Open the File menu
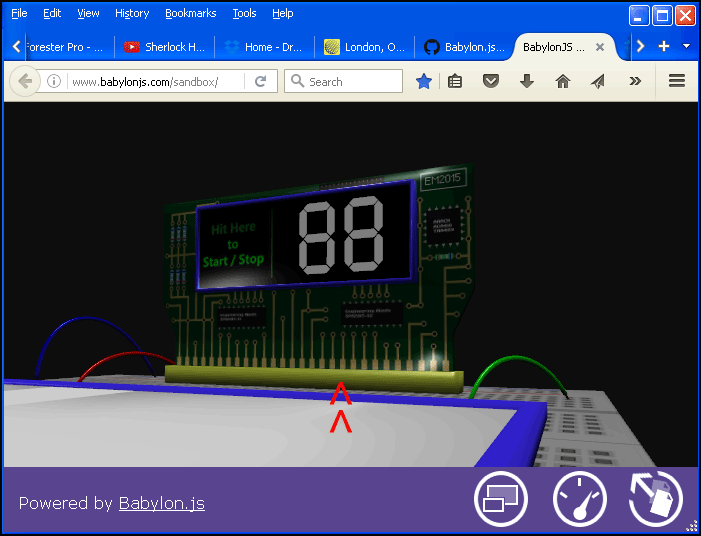 (x=19, y=13)
